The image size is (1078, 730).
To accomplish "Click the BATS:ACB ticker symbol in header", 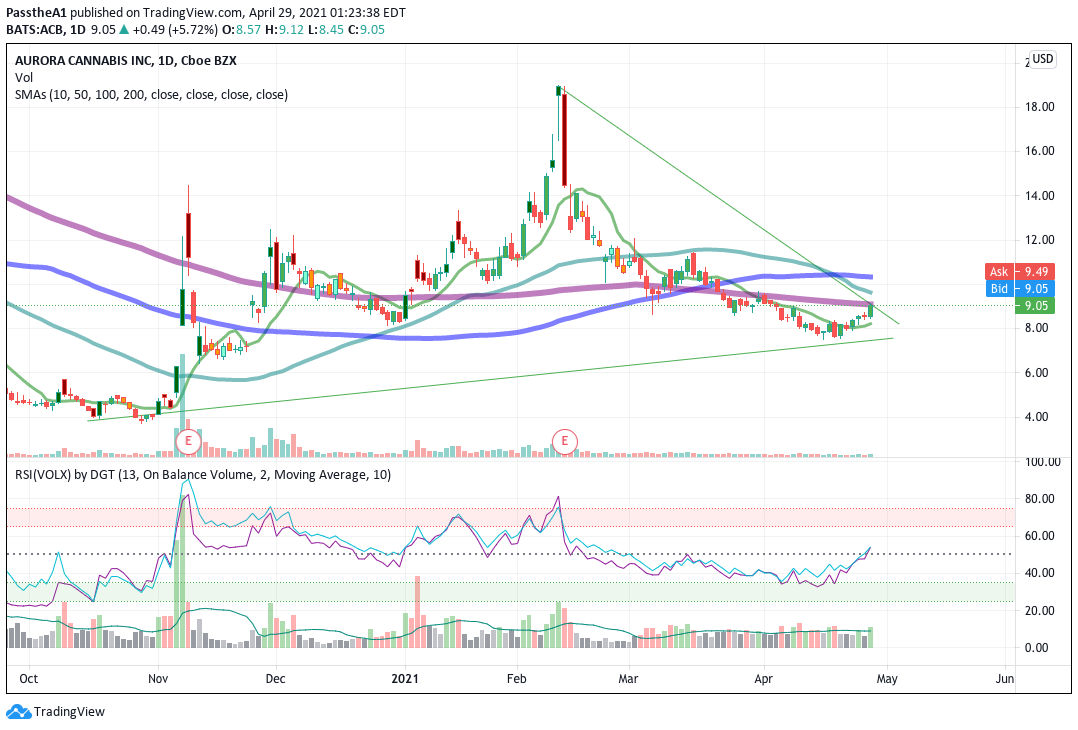I will click(36, 30).
